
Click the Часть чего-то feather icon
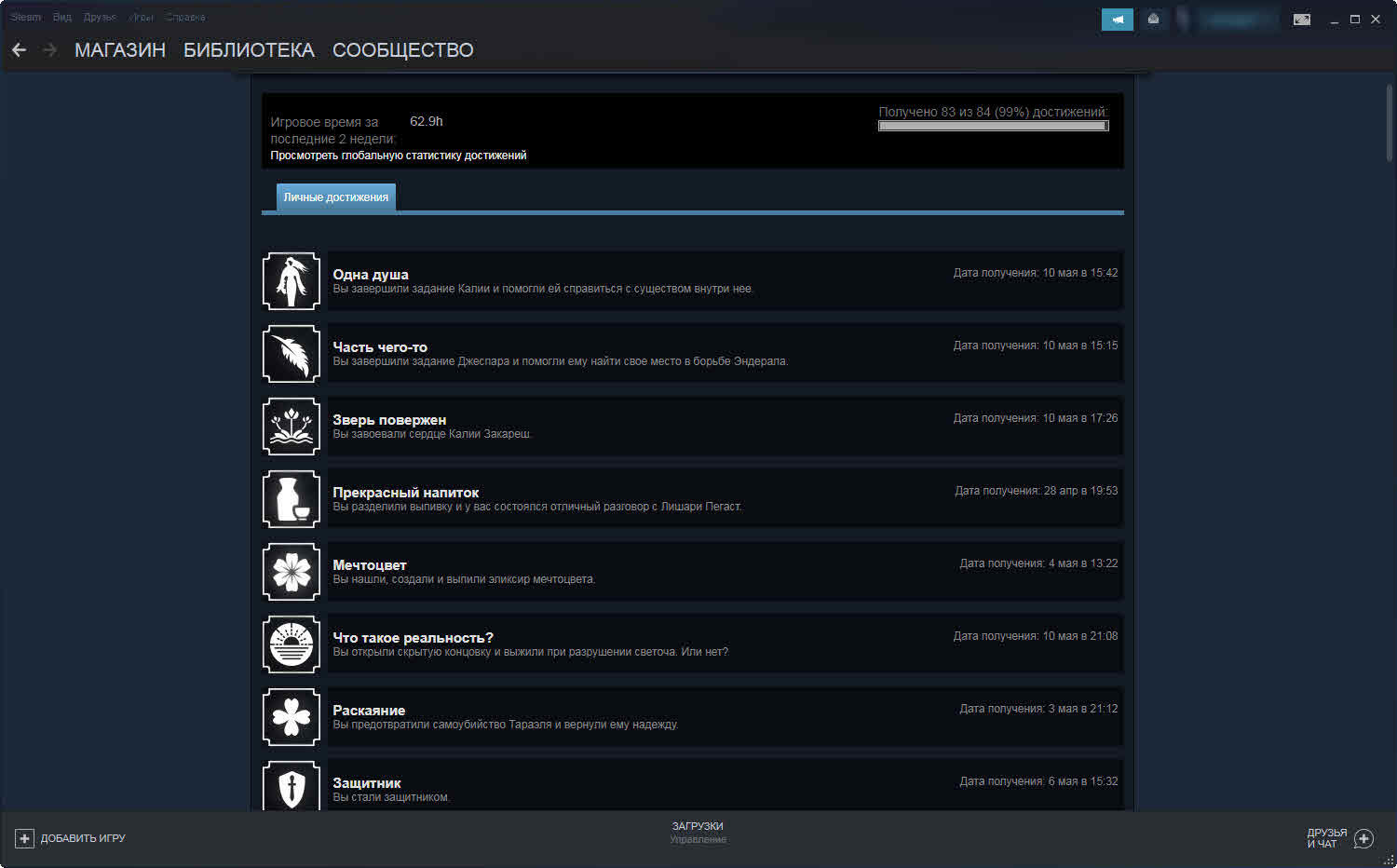tap(292, 354)
